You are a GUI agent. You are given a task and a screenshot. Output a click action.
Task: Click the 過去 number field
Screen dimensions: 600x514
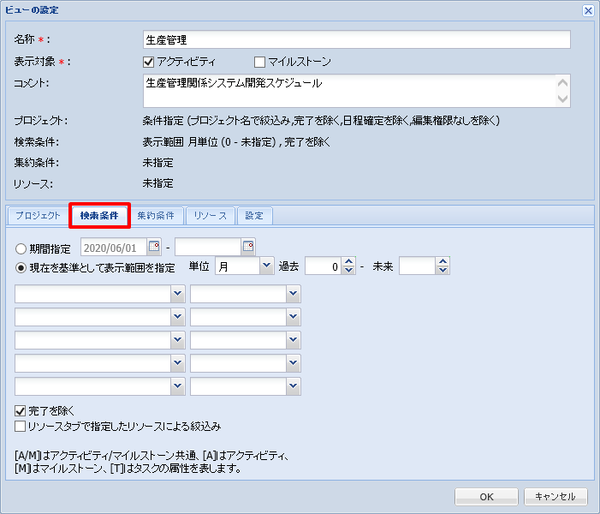[324, 266]
